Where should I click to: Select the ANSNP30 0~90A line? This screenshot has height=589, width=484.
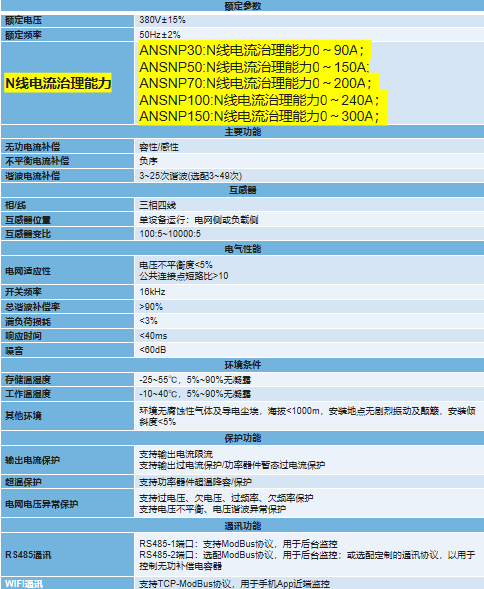252,50
